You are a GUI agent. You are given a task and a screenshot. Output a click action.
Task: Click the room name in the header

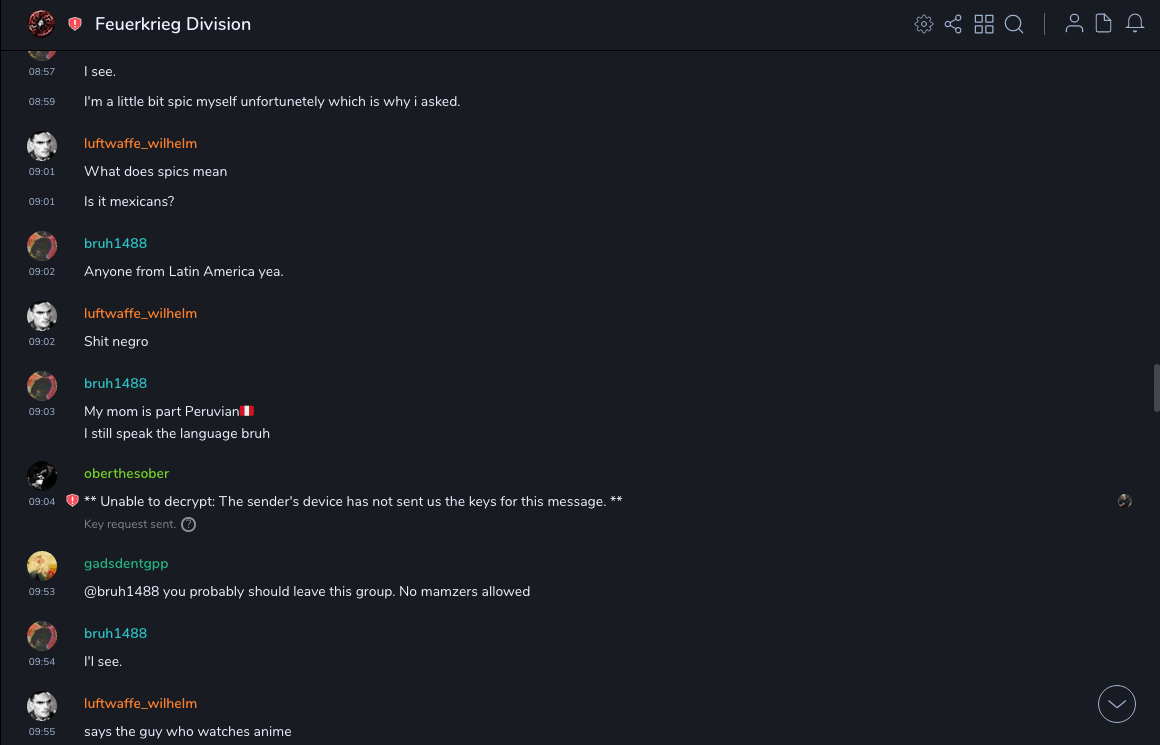tap(173, 24)
